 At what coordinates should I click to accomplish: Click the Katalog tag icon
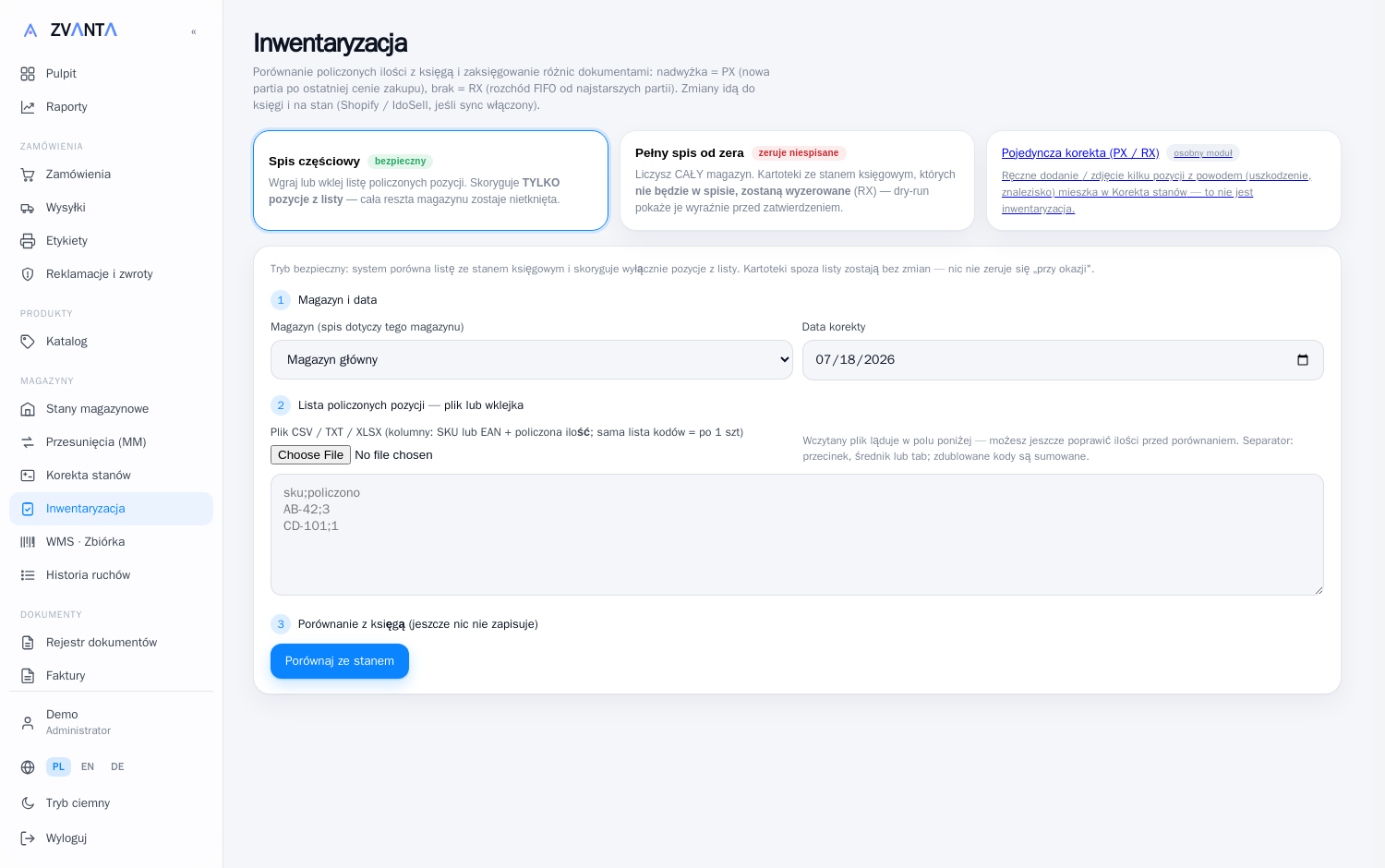28,342
